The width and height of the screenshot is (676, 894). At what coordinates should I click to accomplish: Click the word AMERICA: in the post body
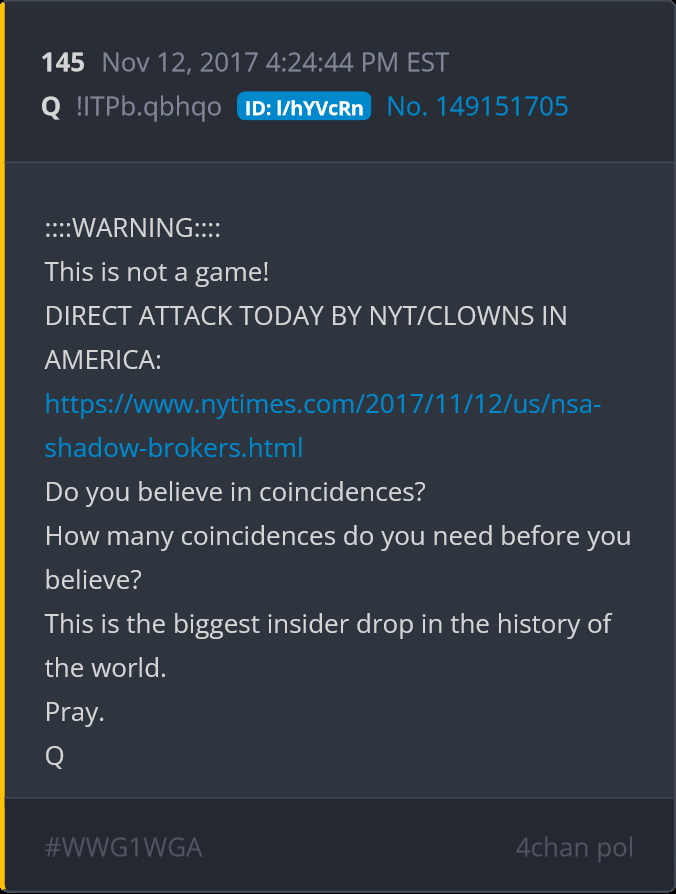coord(103,360)
